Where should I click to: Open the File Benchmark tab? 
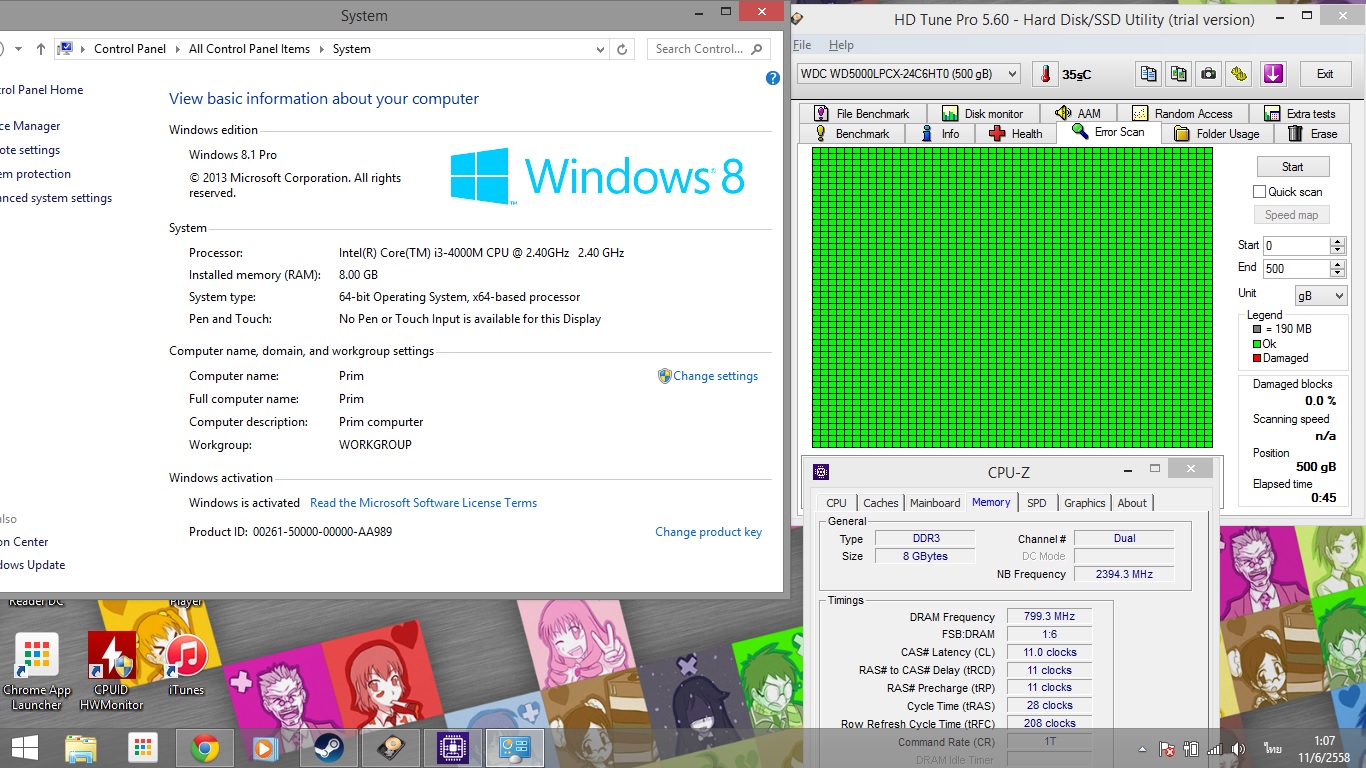[x=862, y=113]
